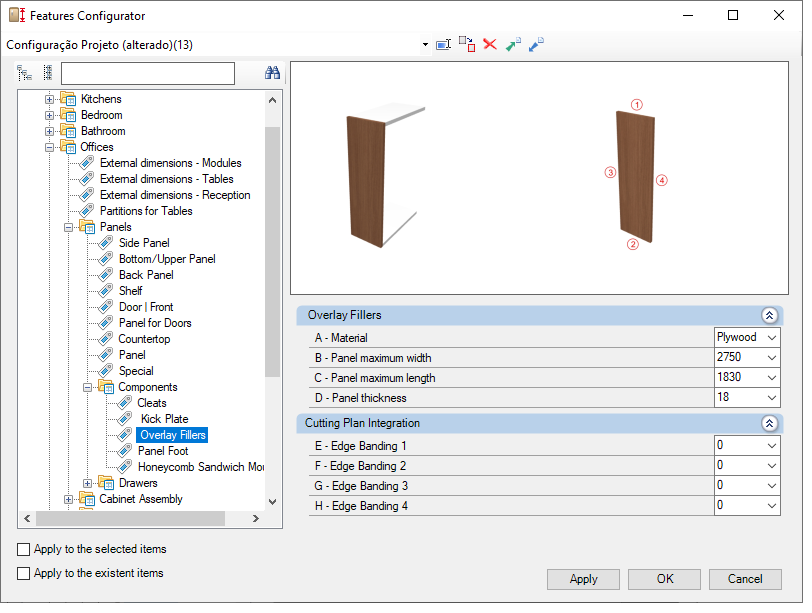Select Panel for Doors tree item
The width and height of the screenshot is (812, 613).
coord(155,323)
